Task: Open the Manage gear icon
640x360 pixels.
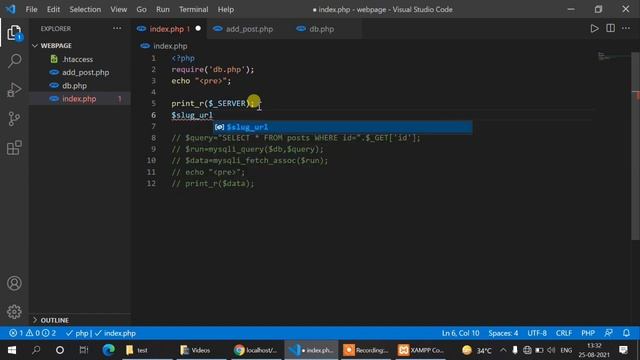Action: (14, 312)
